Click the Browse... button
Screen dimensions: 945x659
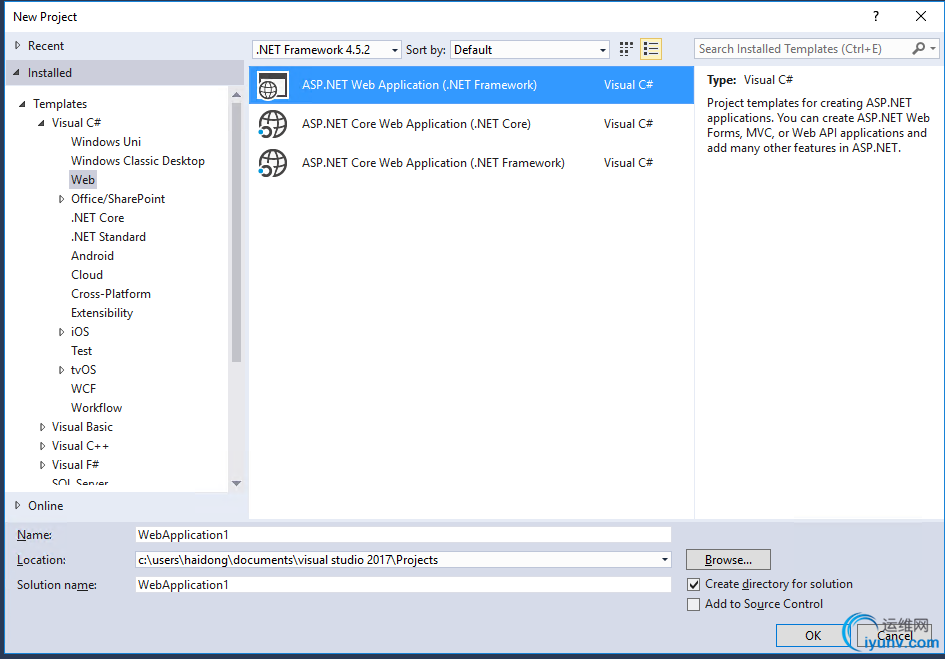click(x=728, y=560)
